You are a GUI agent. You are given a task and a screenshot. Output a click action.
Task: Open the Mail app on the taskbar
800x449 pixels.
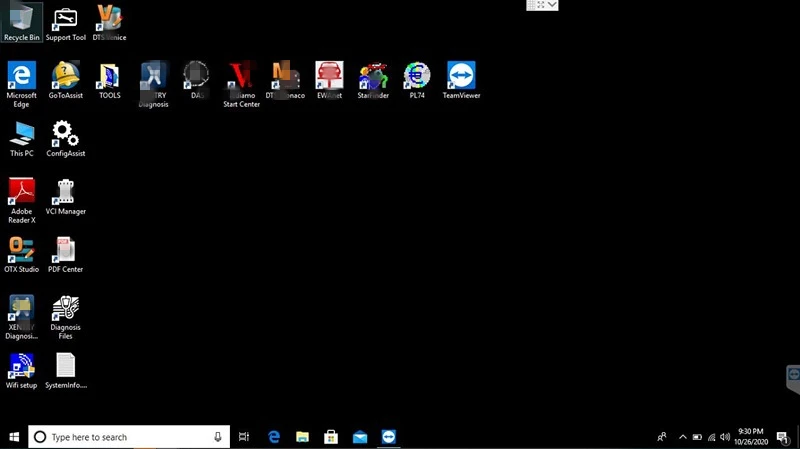click(x=360, y=437)
